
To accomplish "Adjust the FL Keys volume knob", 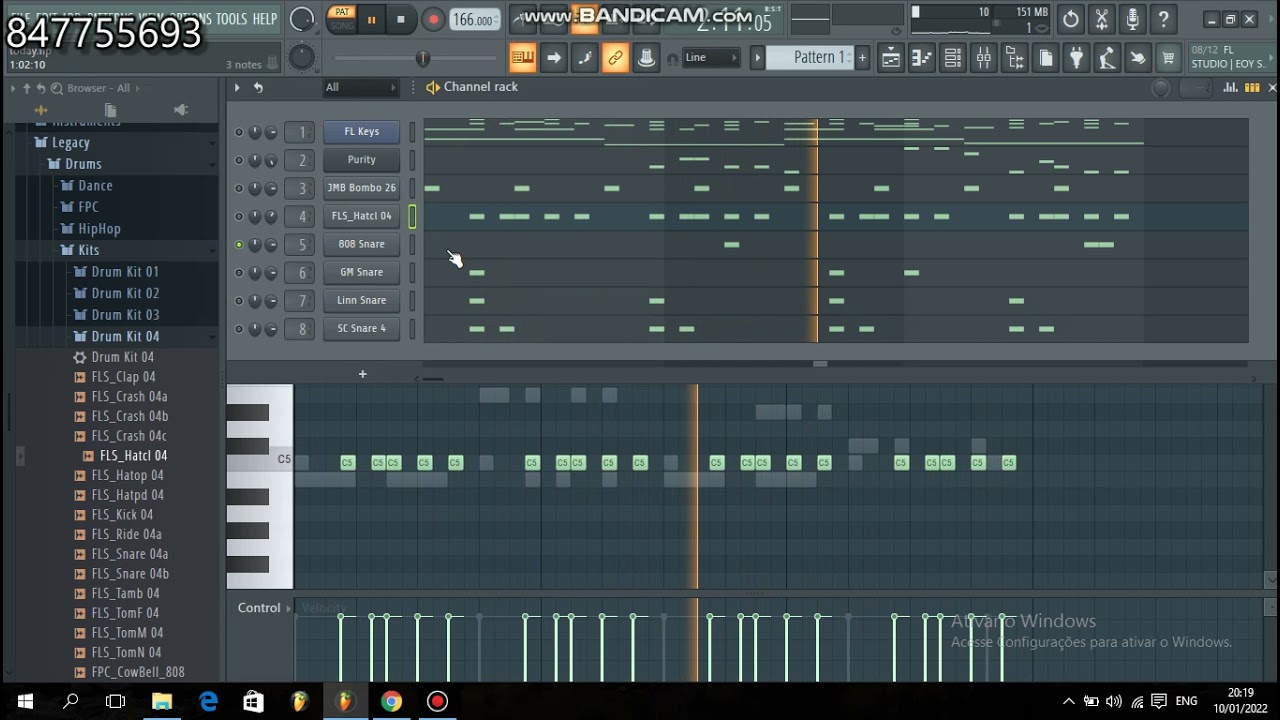I will click(270, 132).
